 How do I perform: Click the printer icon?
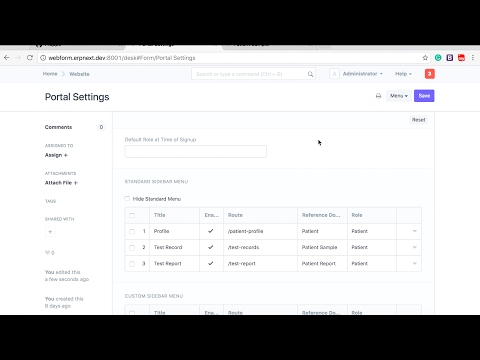click(378, 96)
